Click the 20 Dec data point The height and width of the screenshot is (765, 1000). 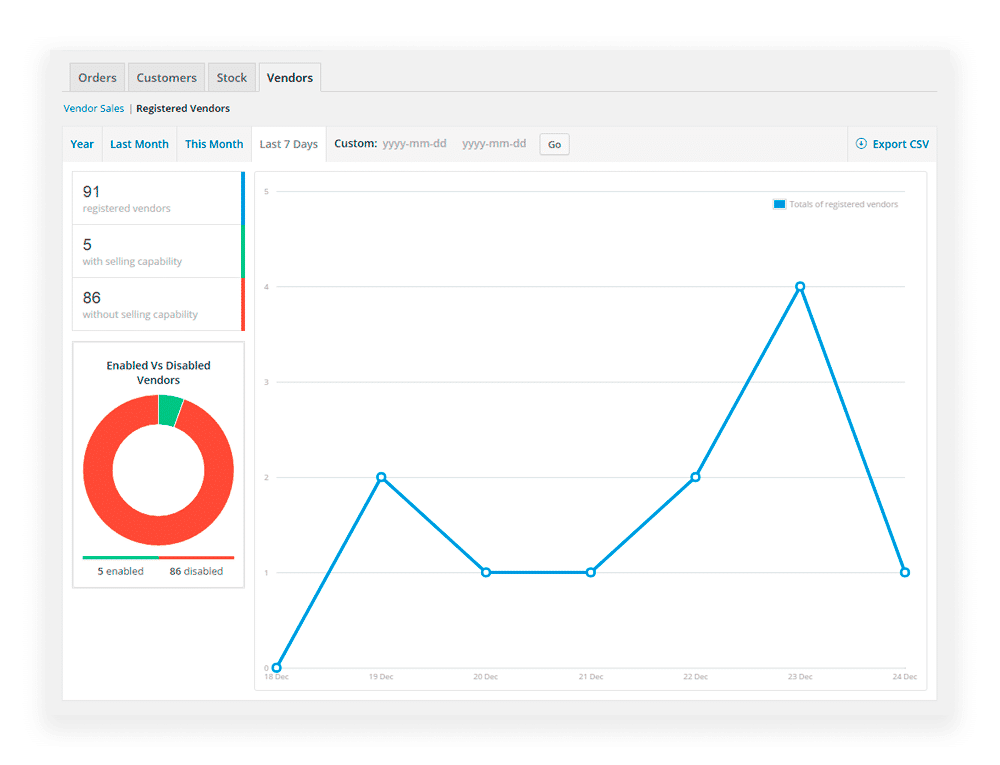pyautogui.click(x=486, y=572)
